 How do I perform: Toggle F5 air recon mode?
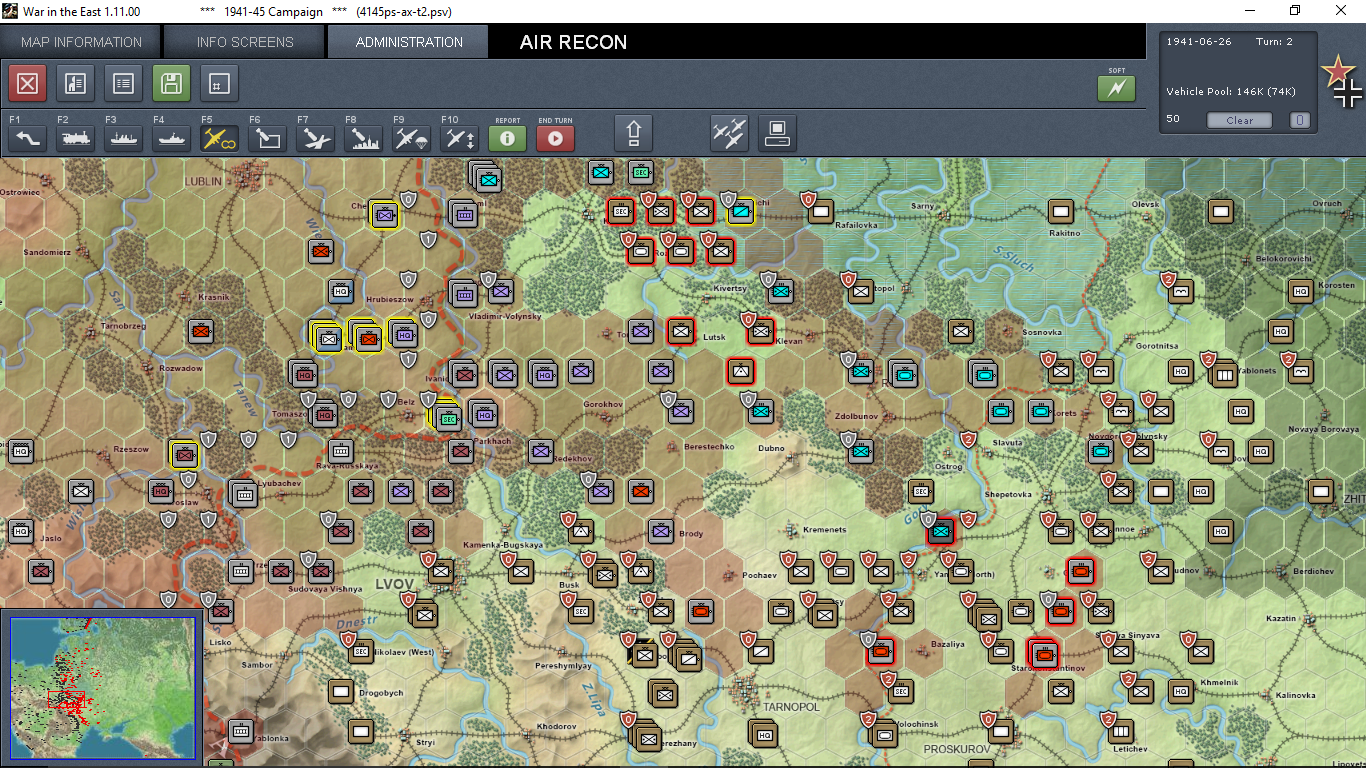coord(219,138)
